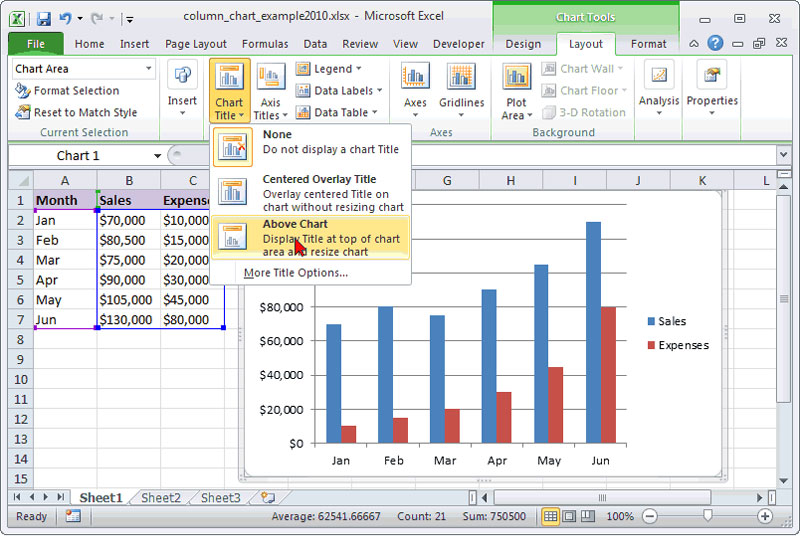Viewport: 800px width, 560px height.
Task: Open Data Labels dropdown arrow
Action: click(x=379, y=90)
